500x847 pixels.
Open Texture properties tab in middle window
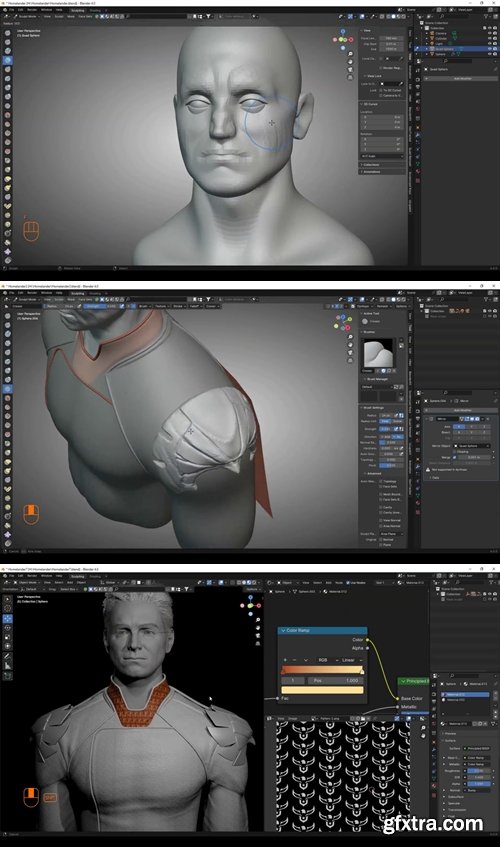click(x=418, y=511)
